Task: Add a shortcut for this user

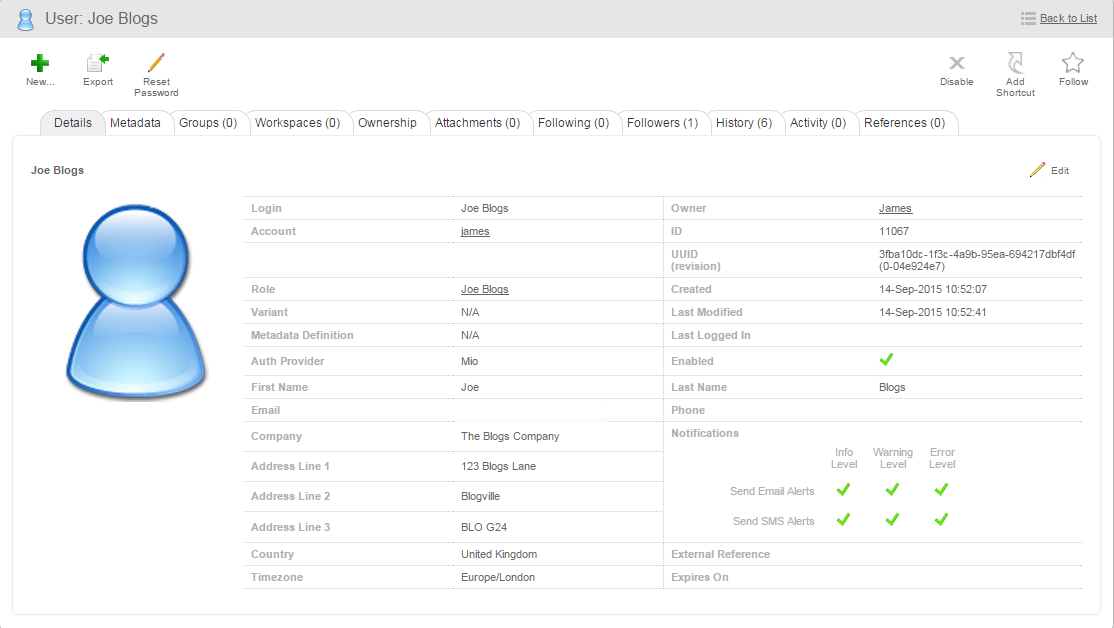Action: click(1015, 64)
